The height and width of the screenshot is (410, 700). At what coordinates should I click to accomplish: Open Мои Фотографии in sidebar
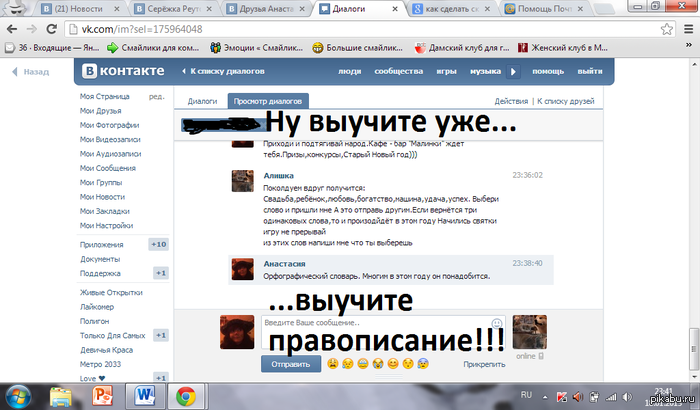pos(109,125)
